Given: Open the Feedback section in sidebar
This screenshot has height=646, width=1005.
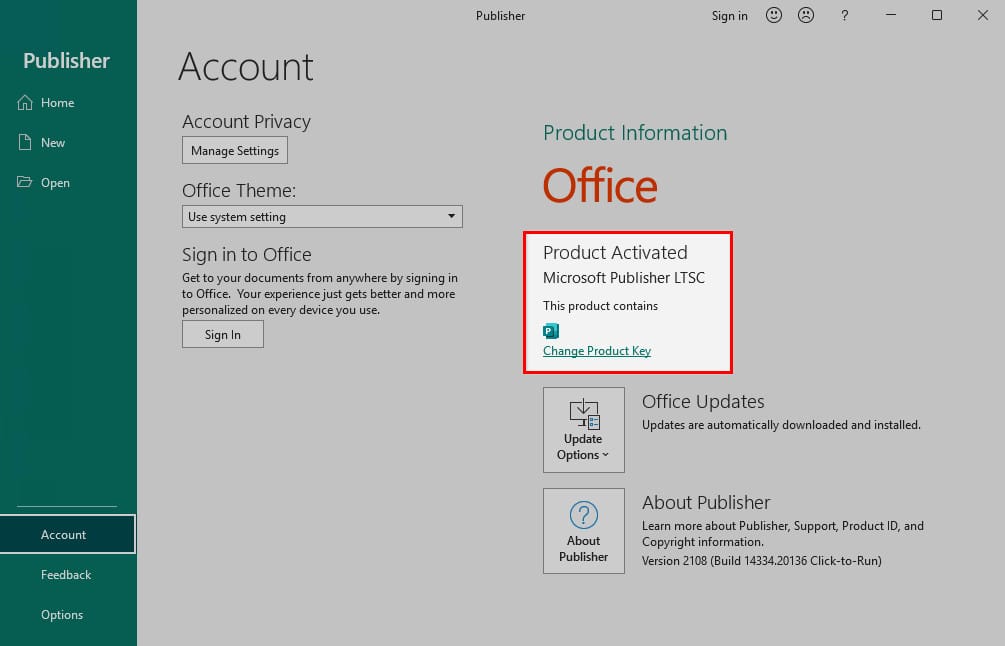Looking at the screenshot, I should point(66,575).
